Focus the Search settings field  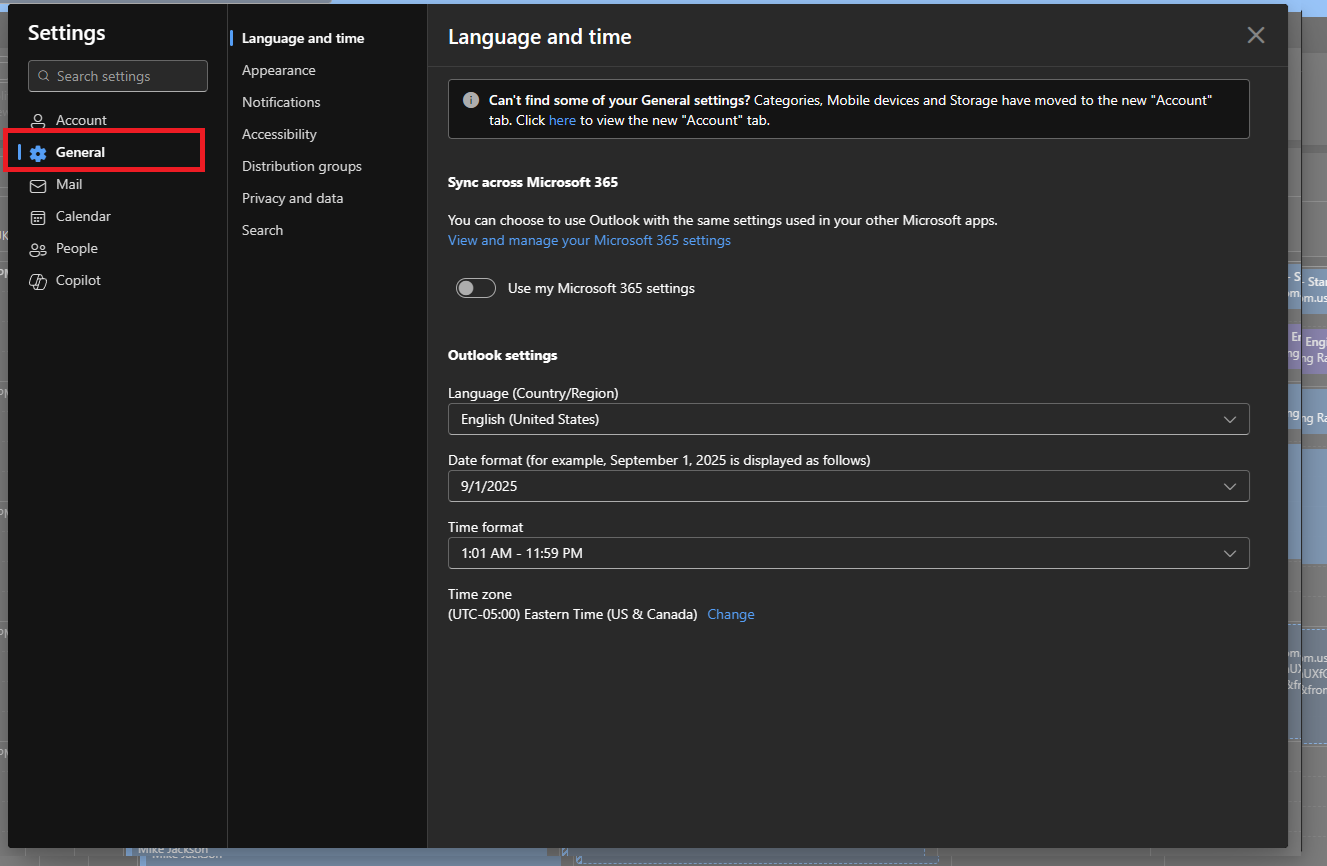click(118, 76)
